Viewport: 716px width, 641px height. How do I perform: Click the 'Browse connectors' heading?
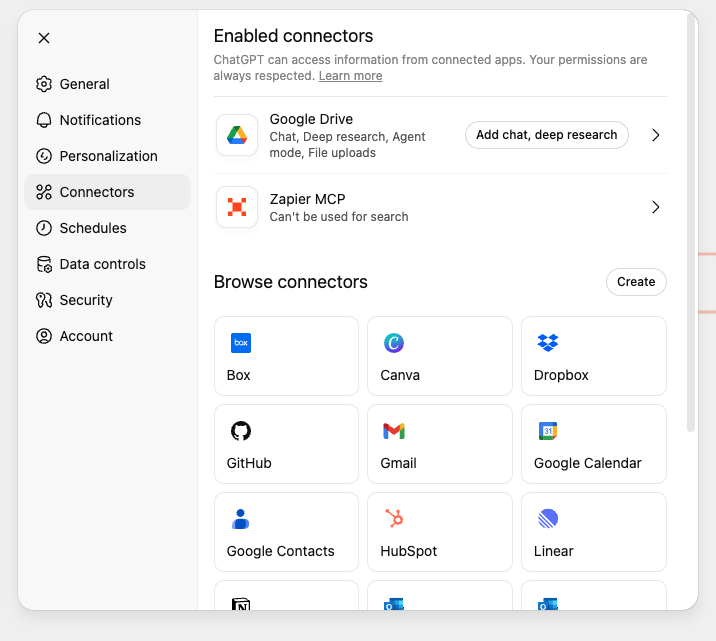291,282
